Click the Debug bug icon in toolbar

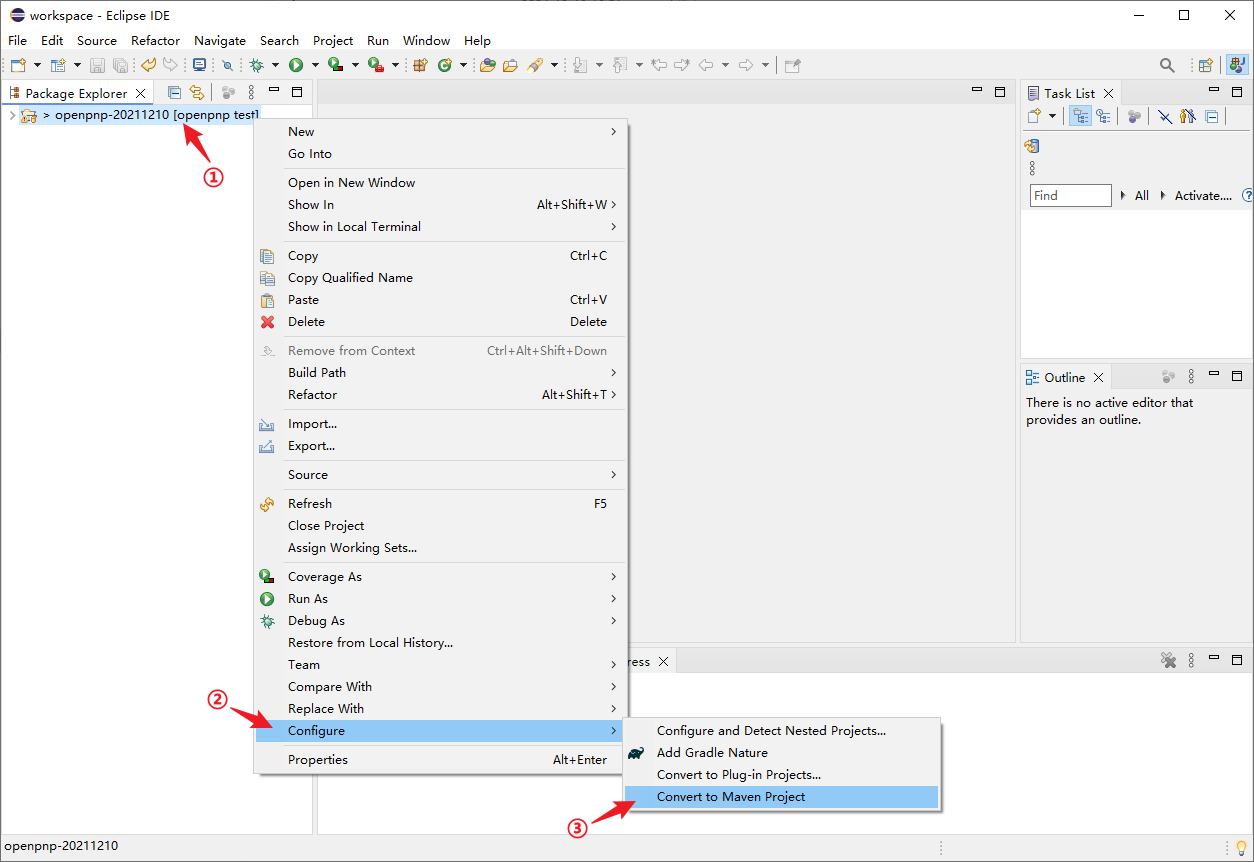(x=257, y=65)
